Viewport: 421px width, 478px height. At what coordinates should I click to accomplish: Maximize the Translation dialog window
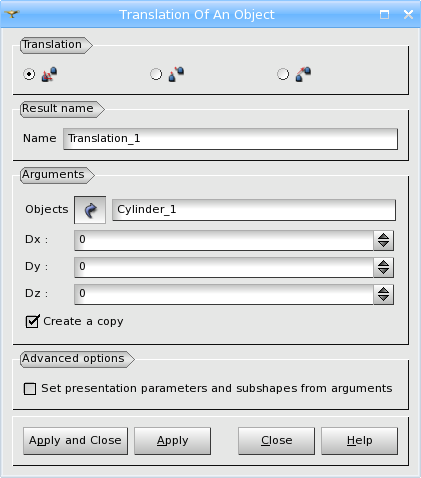pos(384,14)
